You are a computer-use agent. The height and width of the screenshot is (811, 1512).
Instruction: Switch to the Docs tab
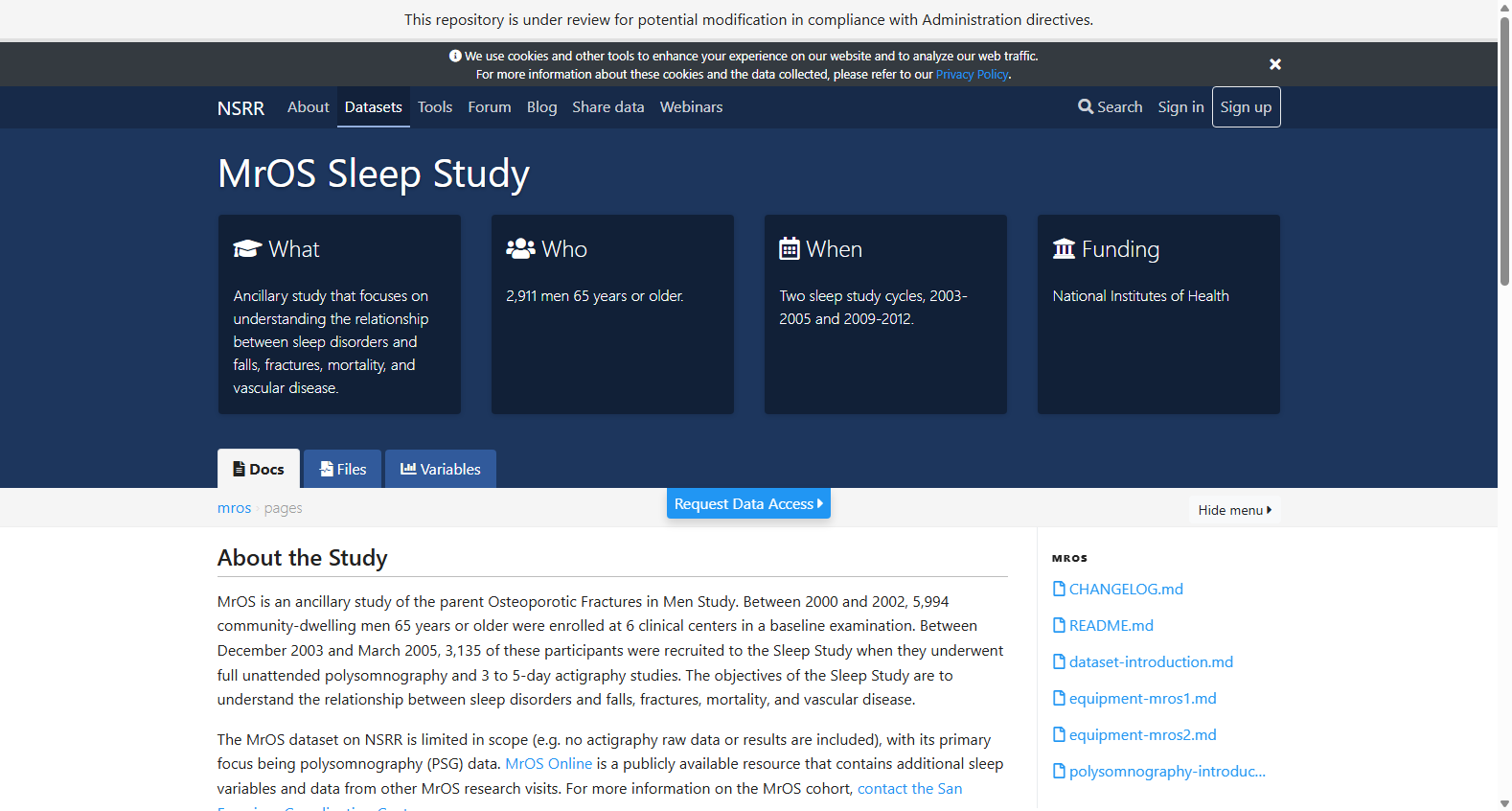(259, 469)
